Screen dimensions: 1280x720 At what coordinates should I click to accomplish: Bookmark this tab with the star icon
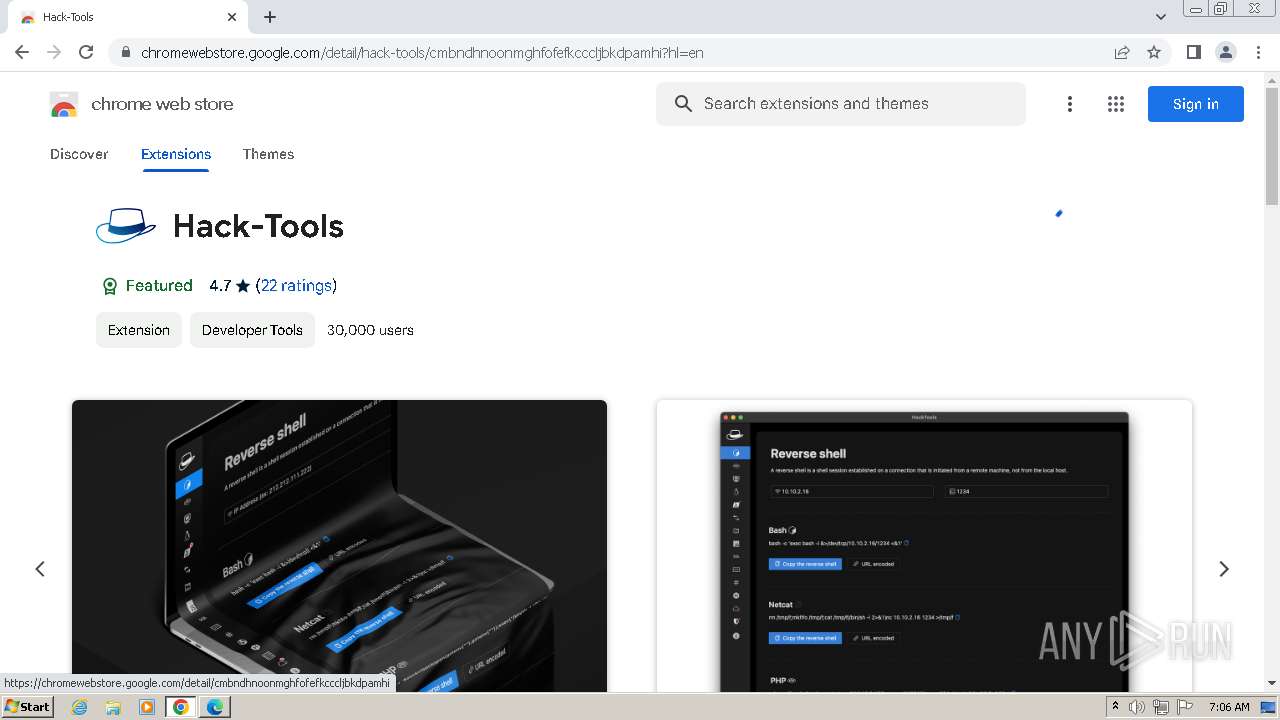tap(1154, 52)
